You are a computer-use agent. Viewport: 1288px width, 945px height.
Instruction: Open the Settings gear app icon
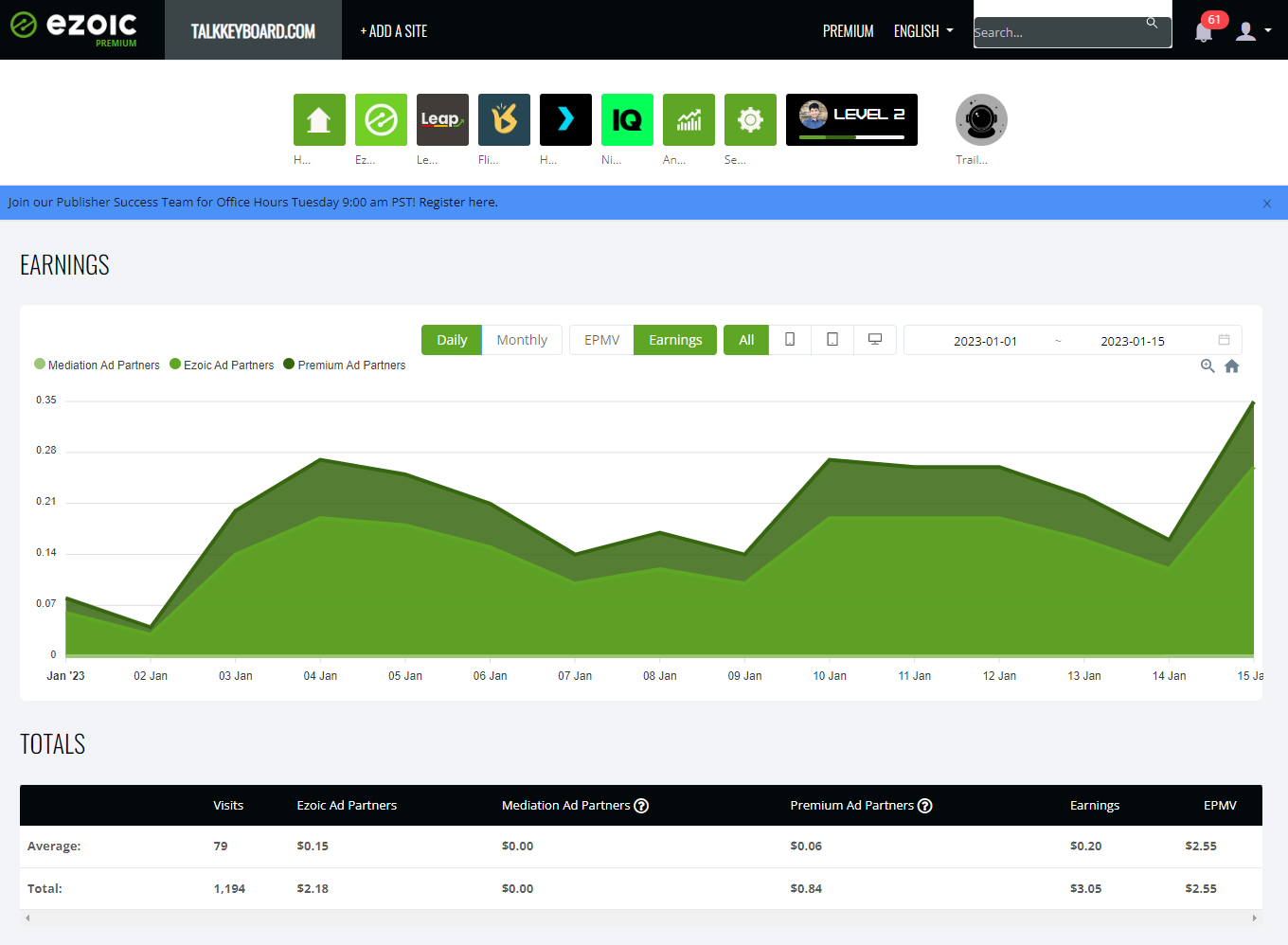tap(750, 119)
